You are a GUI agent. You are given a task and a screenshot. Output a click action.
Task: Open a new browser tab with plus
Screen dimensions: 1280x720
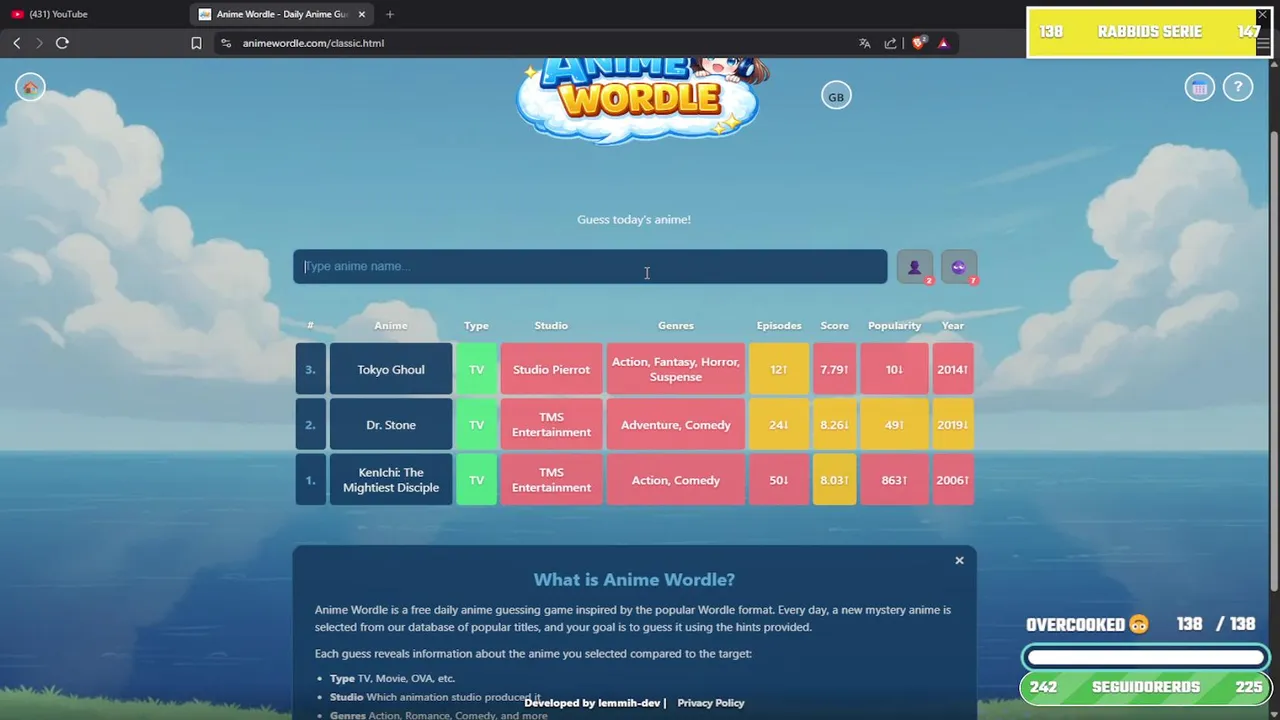pyautogui.click(x=390, y=14)
